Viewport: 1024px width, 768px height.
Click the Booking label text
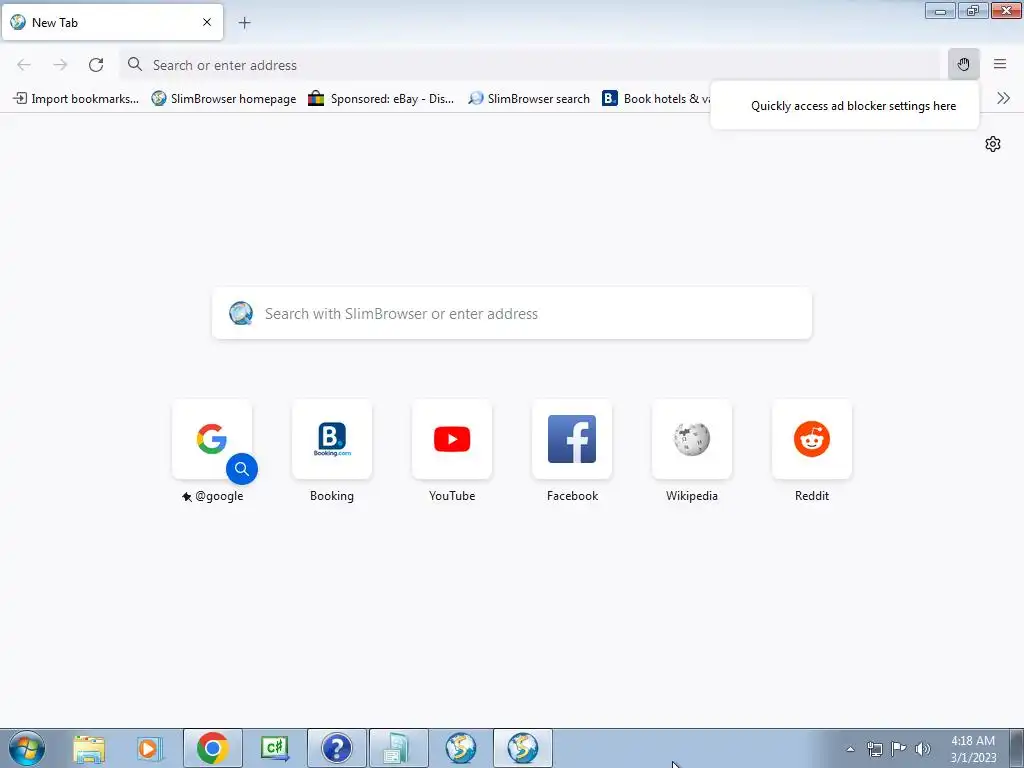(332, 496)
